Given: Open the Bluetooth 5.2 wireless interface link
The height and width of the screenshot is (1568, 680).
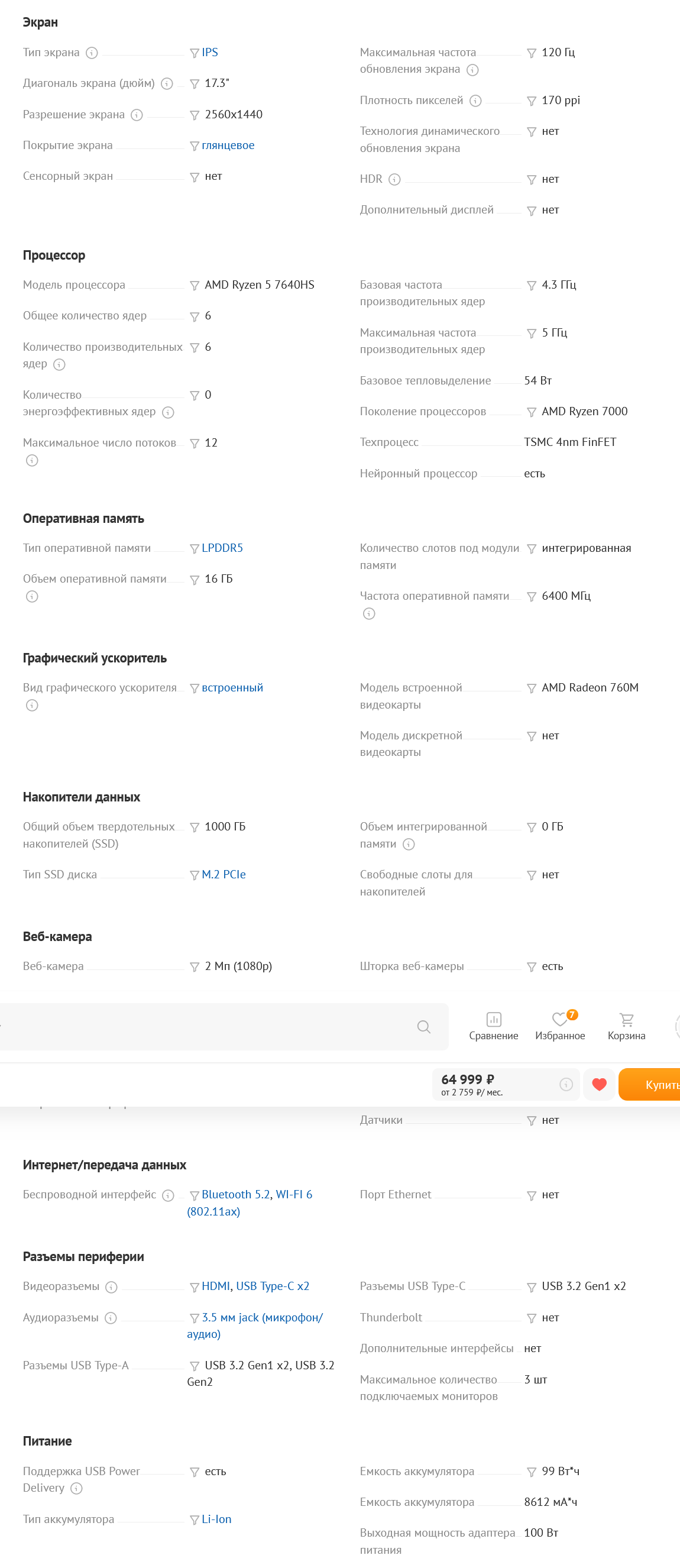Looking at the screenshot, I should click(x=236, y=1195).
